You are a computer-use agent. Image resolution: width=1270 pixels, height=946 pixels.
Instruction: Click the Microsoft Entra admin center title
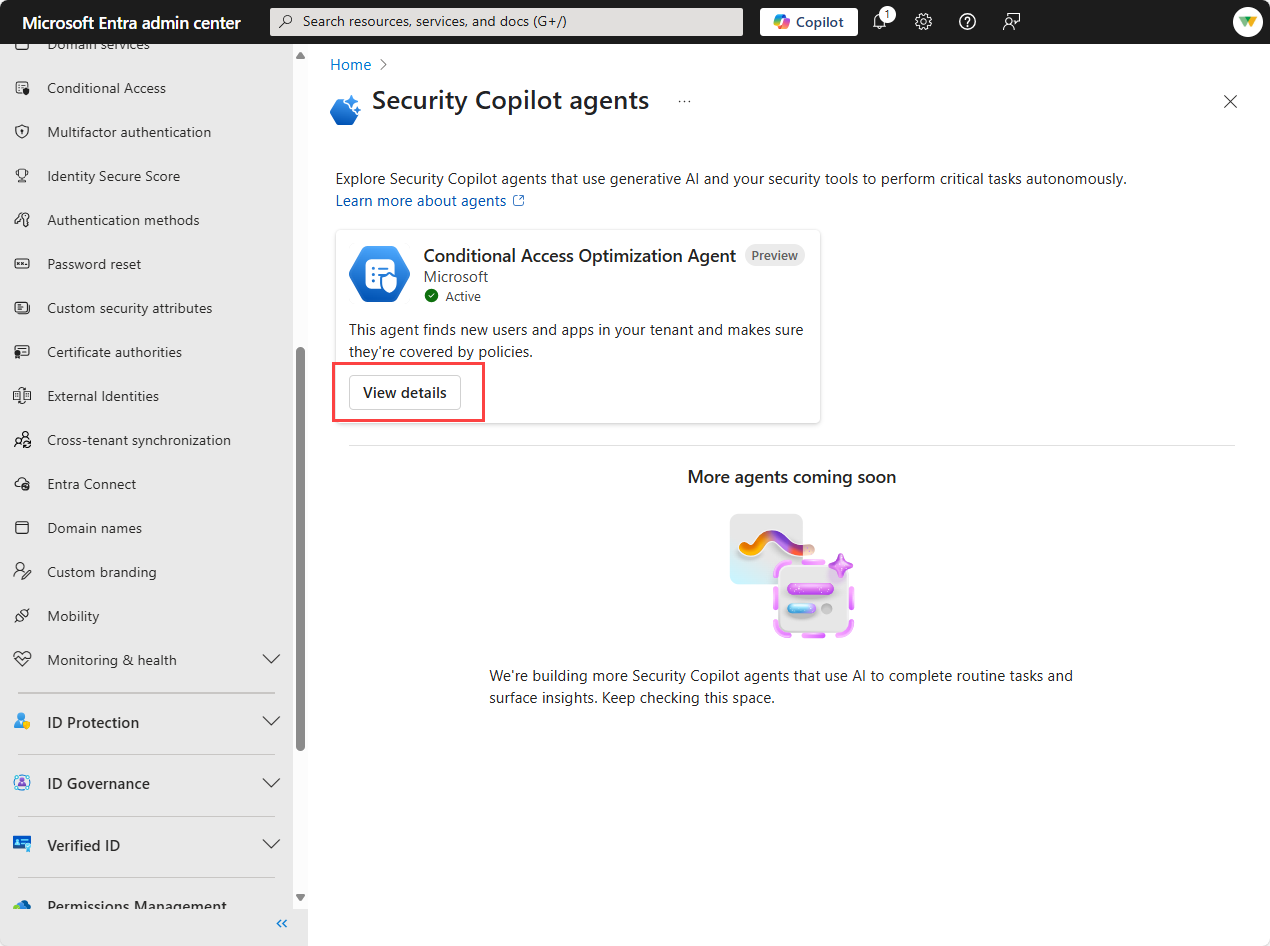pos(131,22)
